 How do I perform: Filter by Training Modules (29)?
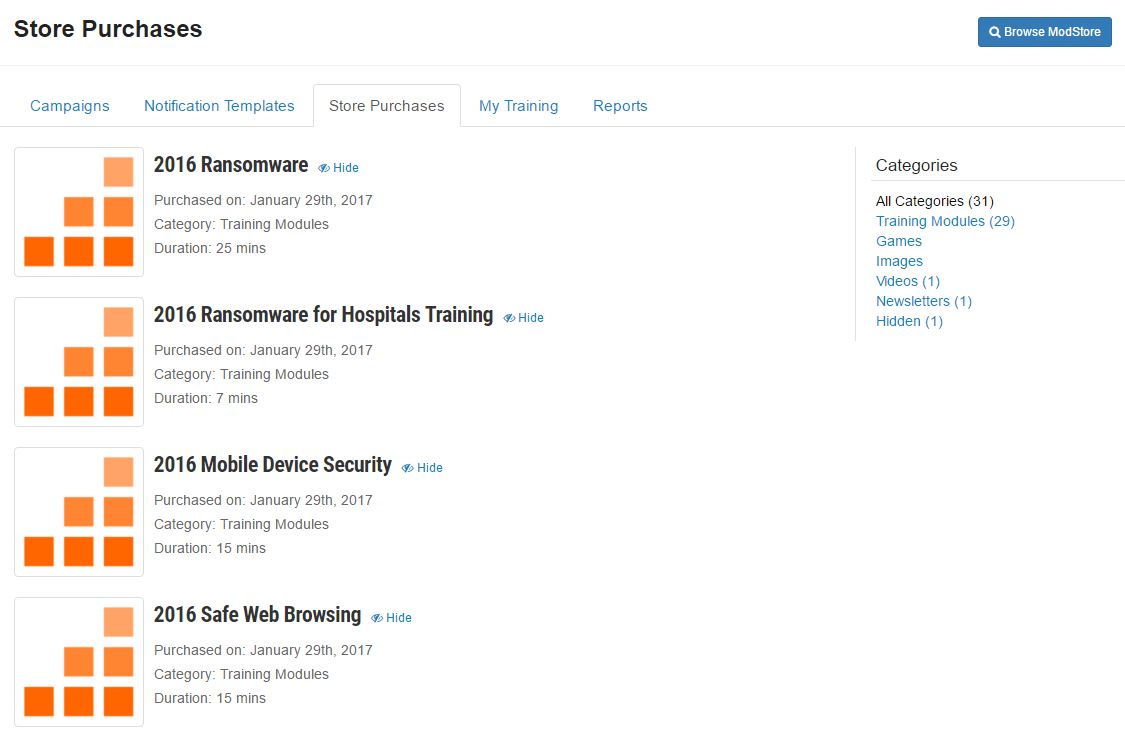(946, 222)
